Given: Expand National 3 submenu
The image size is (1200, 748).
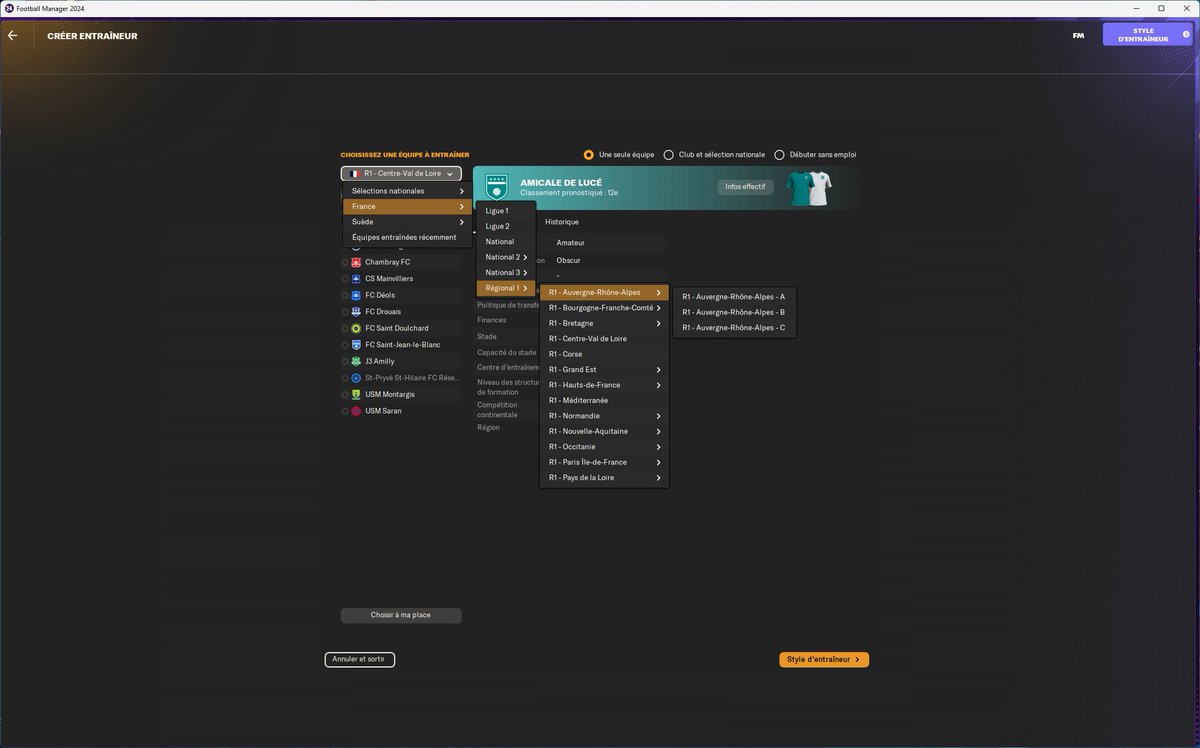Looking at the screenshot, I should [x=506, y=273].
